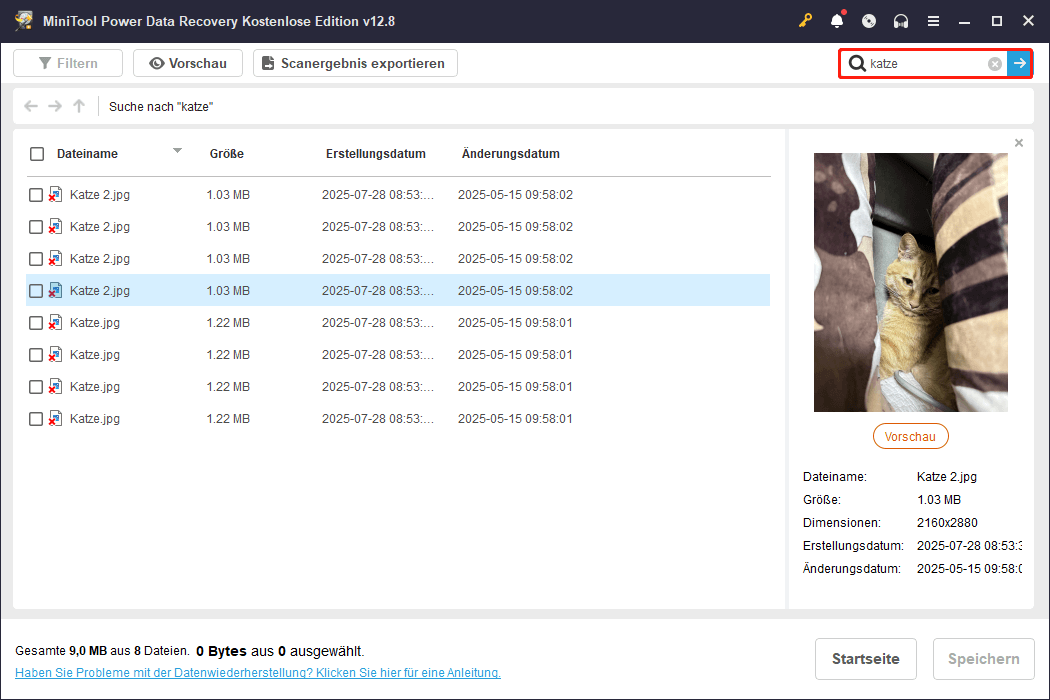Open the Dateiname column sort dropdown
This screenshot has height=700, width=1050.
(177, 153)
